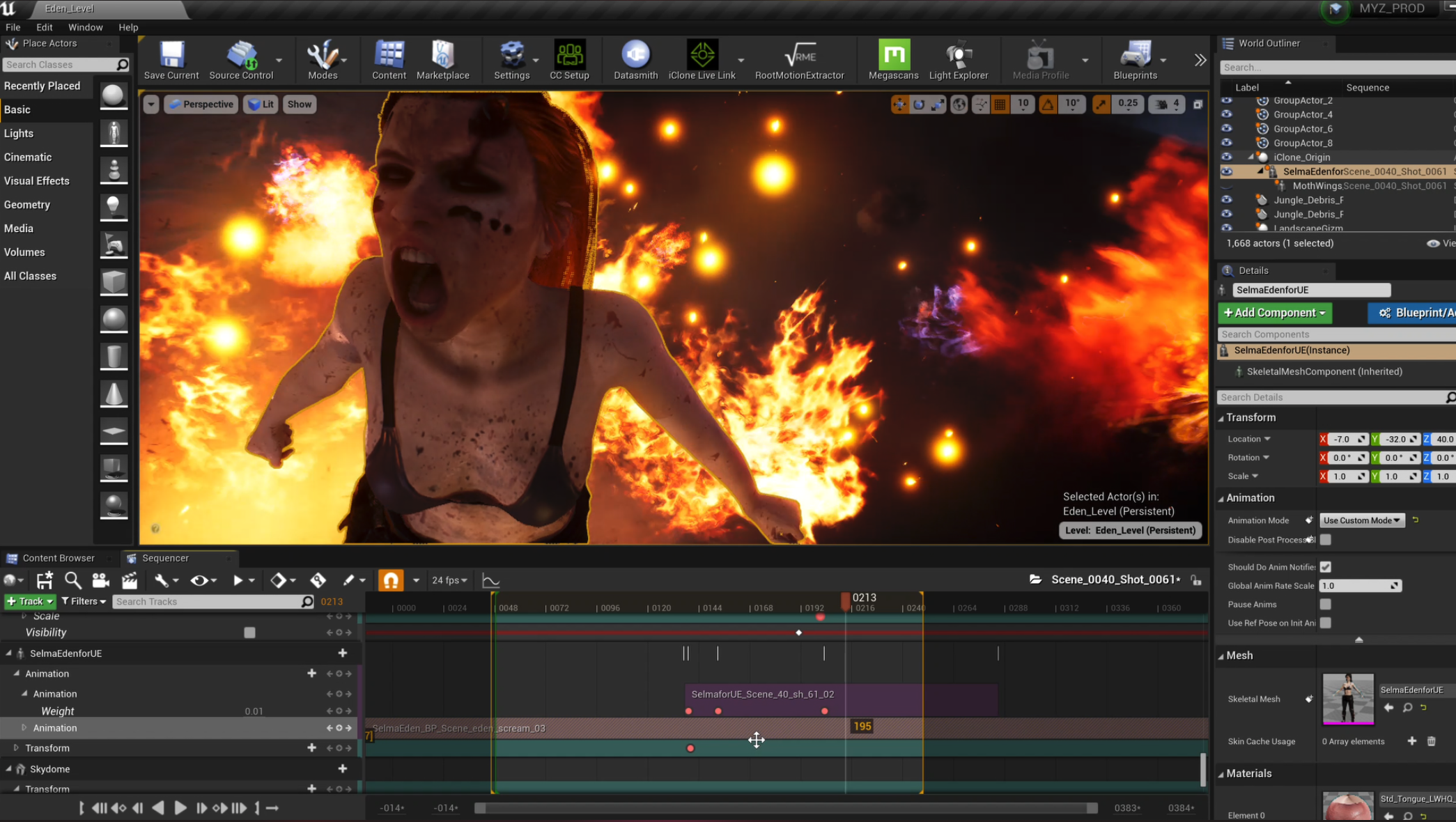The height and width of the screenshot is (822, 1456).
Task: Toggle the Sequencer key snapping magnet
Action: click(x=390, y=580)
